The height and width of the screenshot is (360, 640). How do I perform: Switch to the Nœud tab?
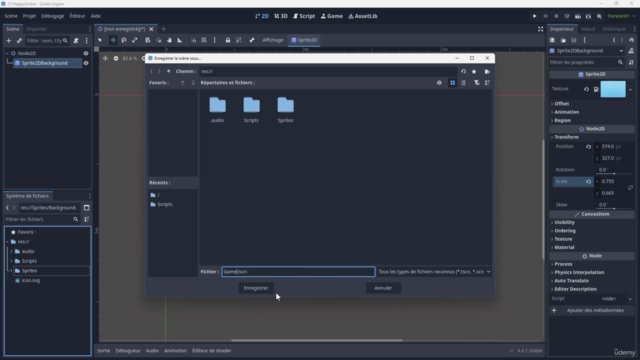pyautogui.click(x=588, y=29)
